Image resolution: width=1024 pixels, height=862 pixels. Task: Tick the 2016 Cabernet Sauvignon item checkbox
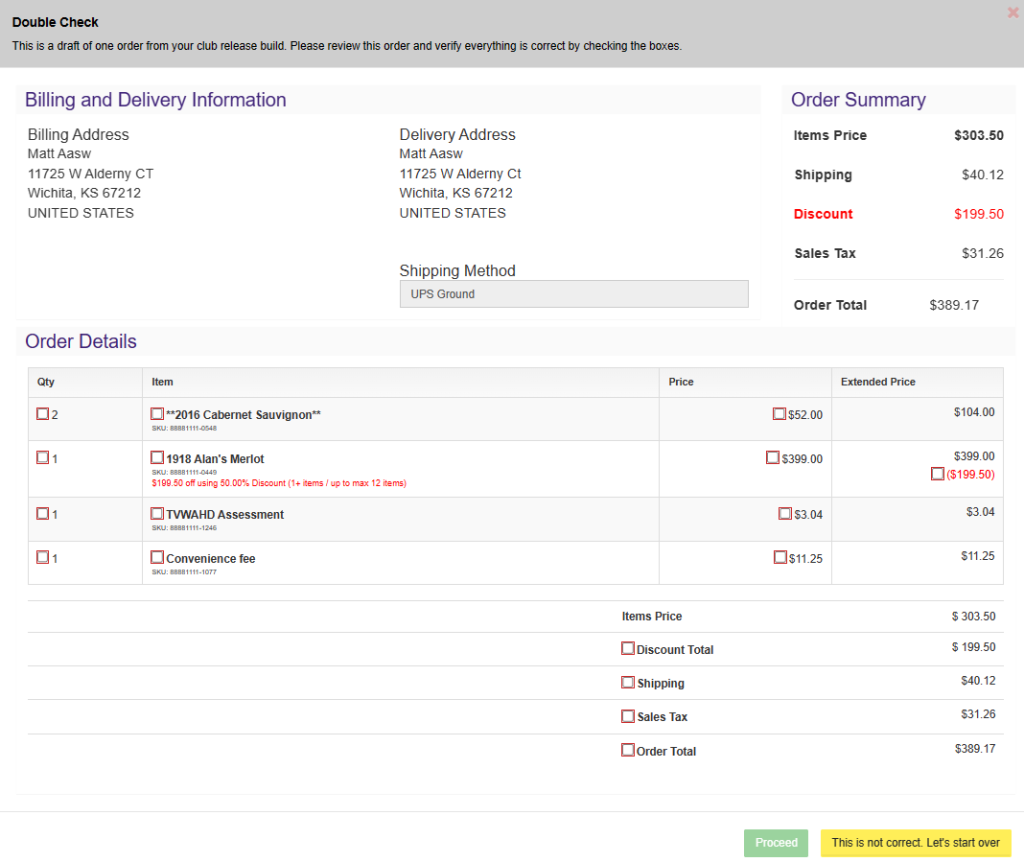[x=157, y=414]
